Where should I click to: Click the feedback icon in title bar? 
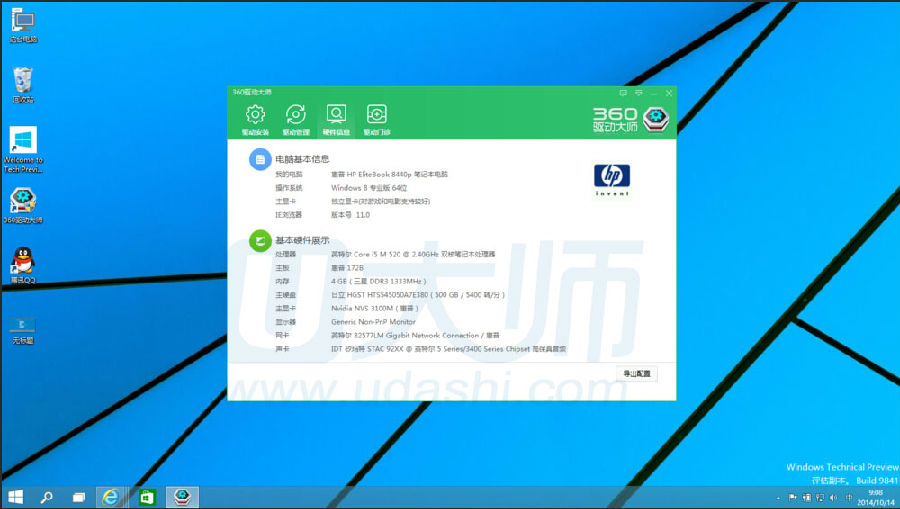[622, 92]
